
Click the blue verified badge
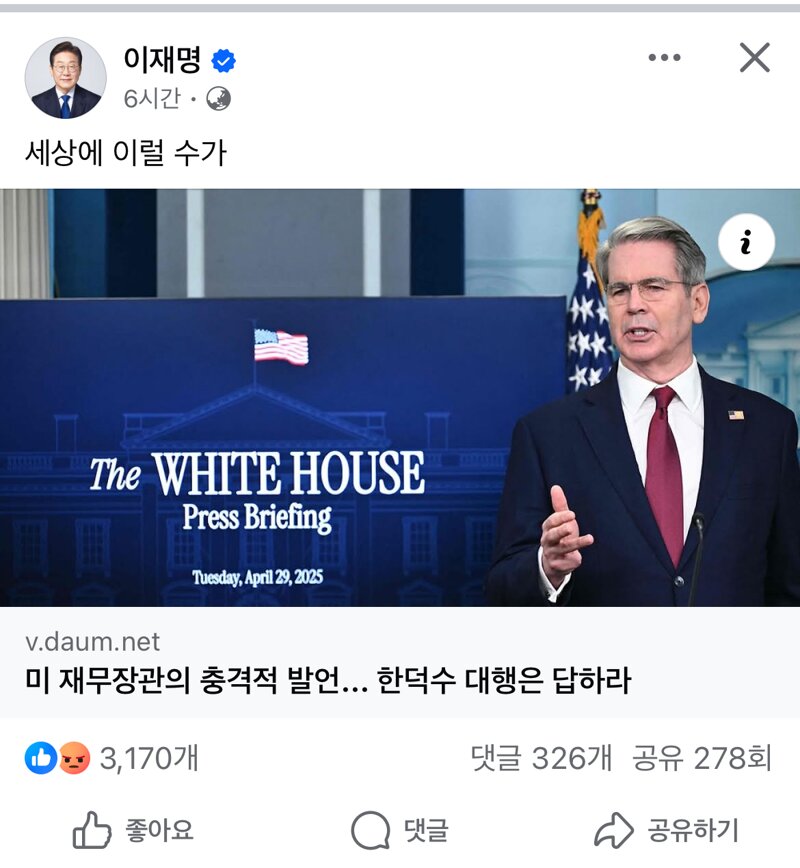click(x=224, y=61)
